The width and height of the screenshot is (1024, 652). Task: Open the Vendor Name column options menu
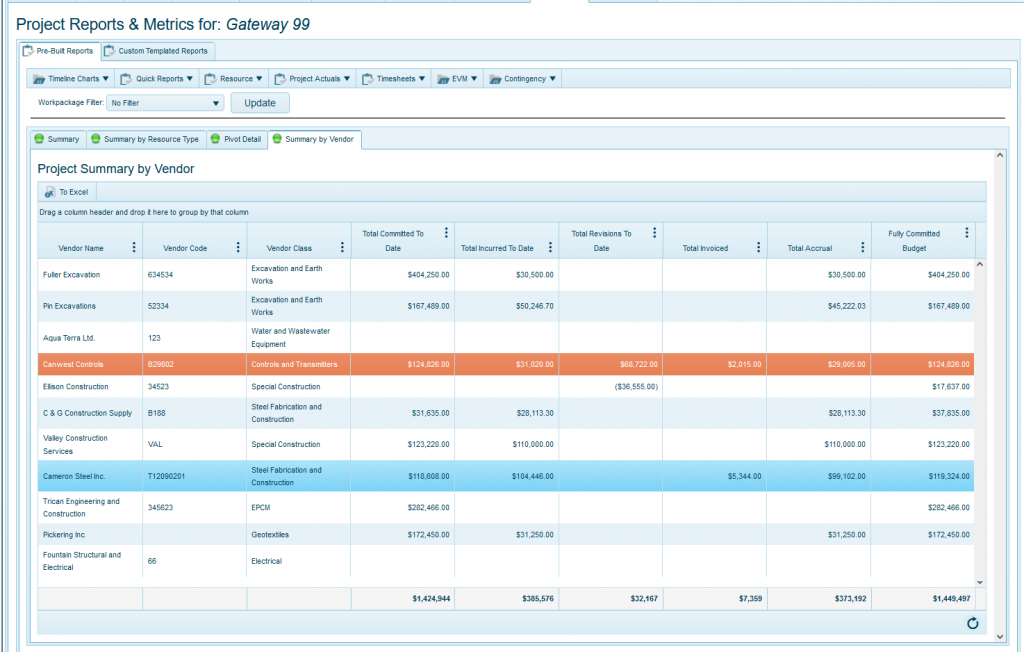point(134,246)
